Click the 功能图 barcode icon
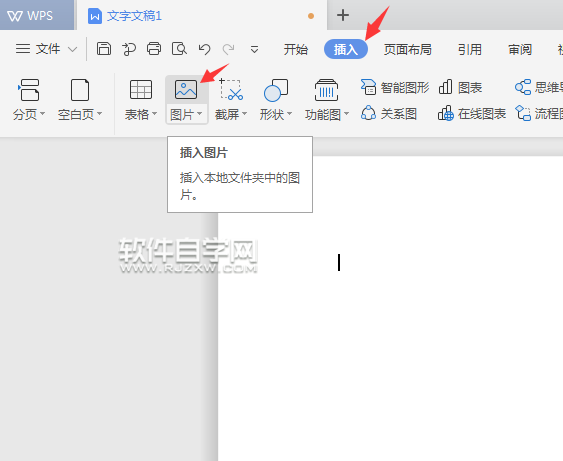The image size is (563, 461). (x=326, y=90)
